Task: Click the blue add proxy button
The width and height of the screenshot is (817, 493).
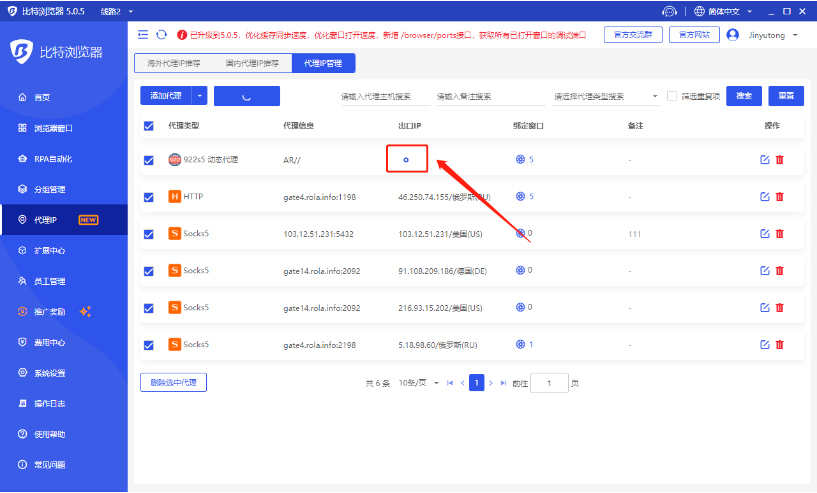Action: pos(166,96)
